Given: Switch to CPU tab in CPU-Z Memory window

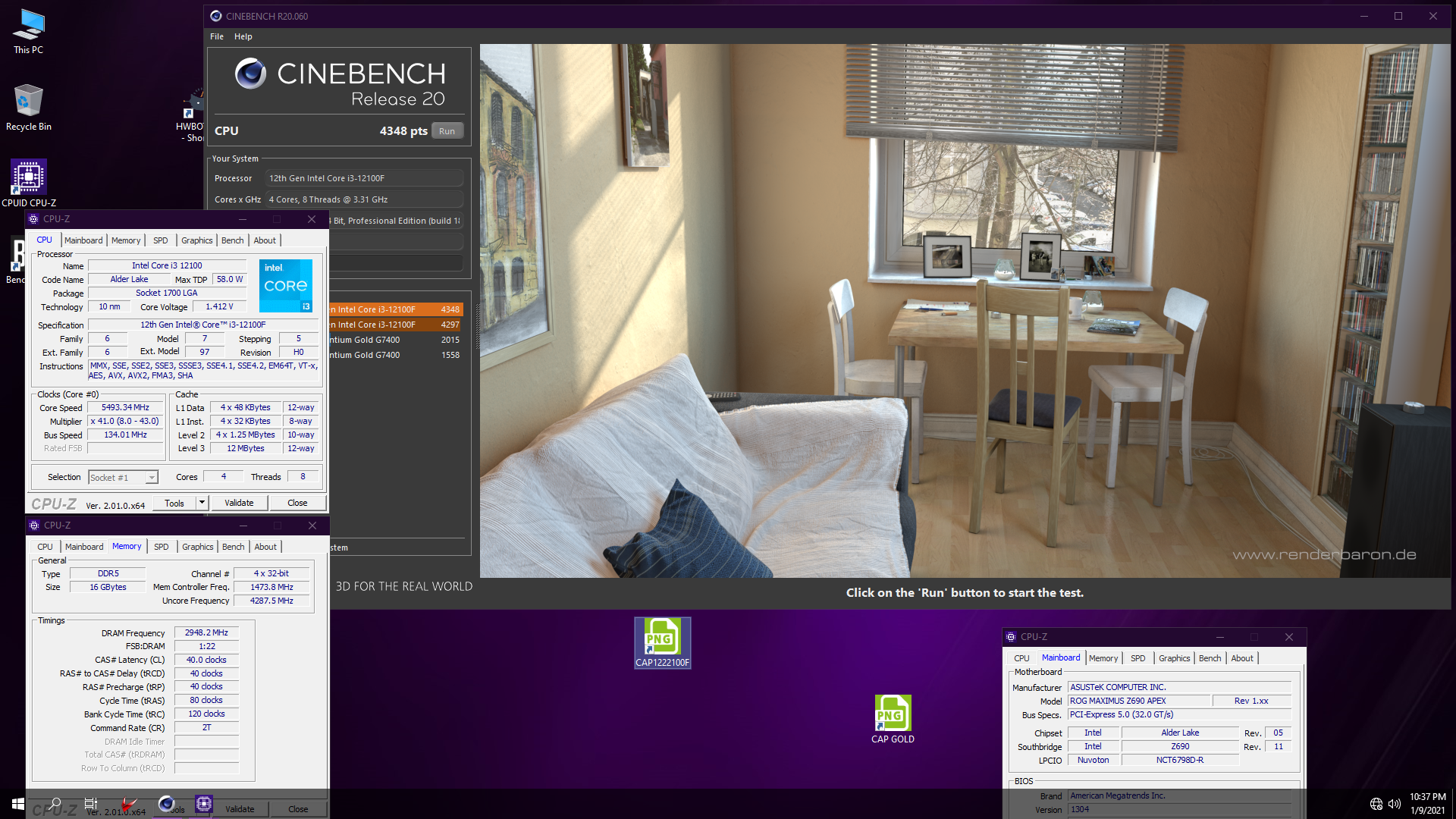Looking at the screenshot, I should coord(45,547).
